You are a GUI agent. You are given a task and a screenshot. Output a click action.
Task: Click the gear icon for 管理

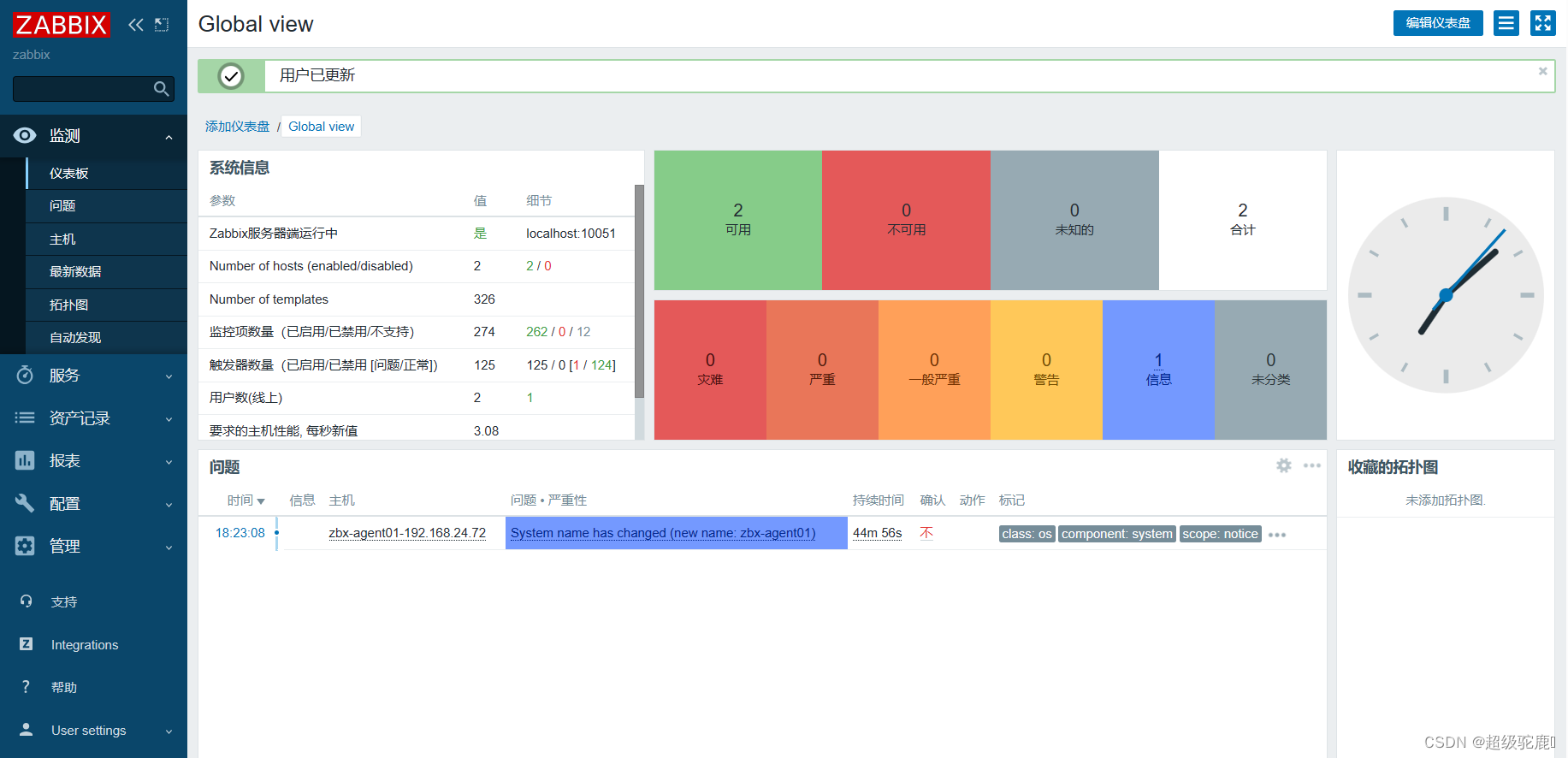coord(25,546)
